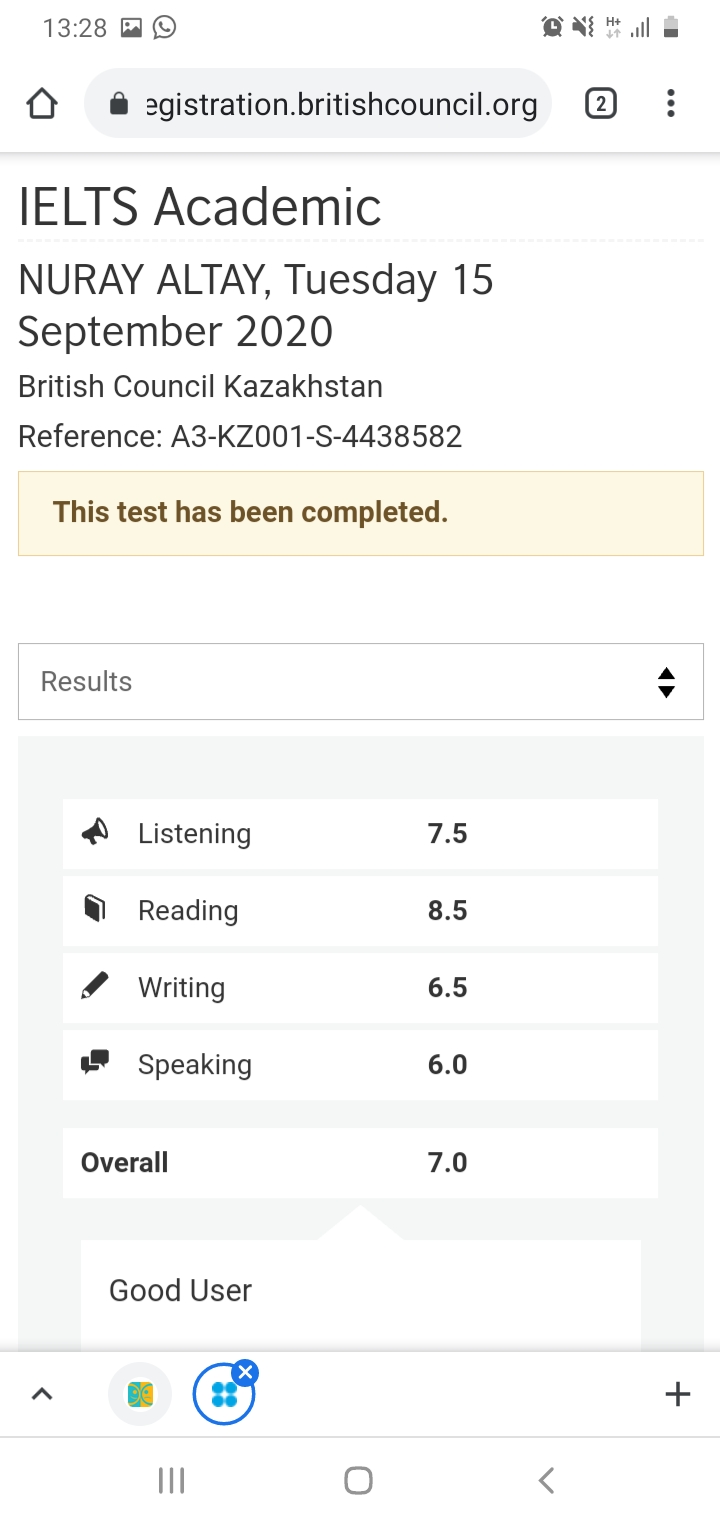Tap the Android back navigation button
720x1520 pixels.
click(x=546, y=1480)
